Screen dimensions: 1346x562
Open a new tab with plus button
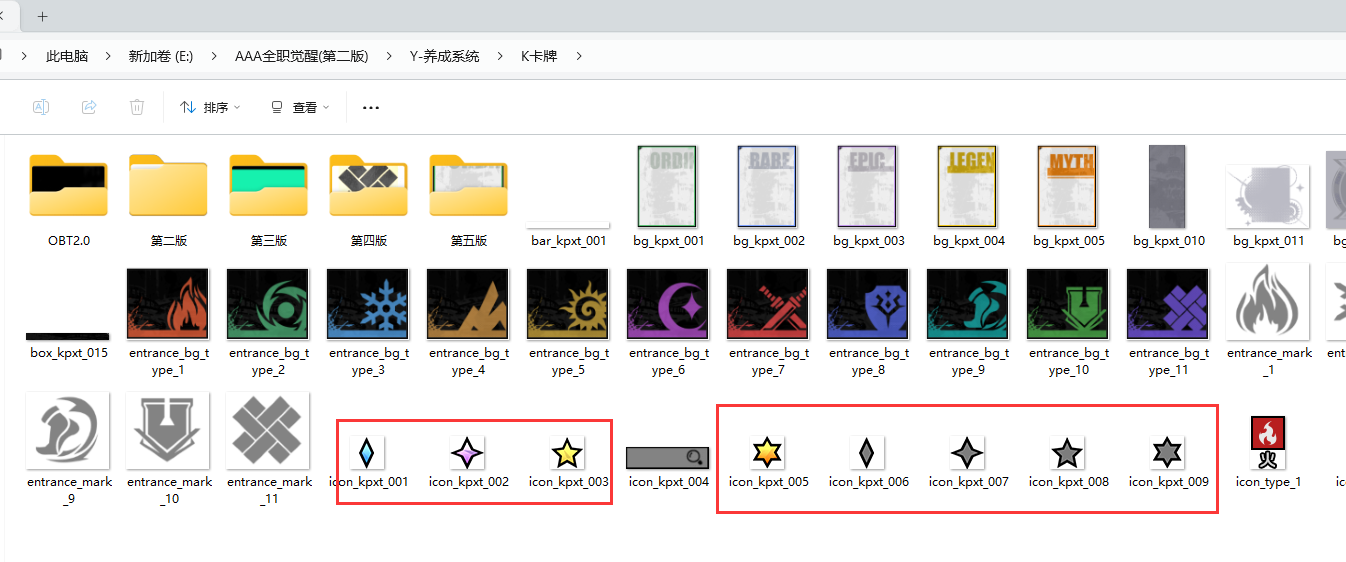tap(42, 16)
